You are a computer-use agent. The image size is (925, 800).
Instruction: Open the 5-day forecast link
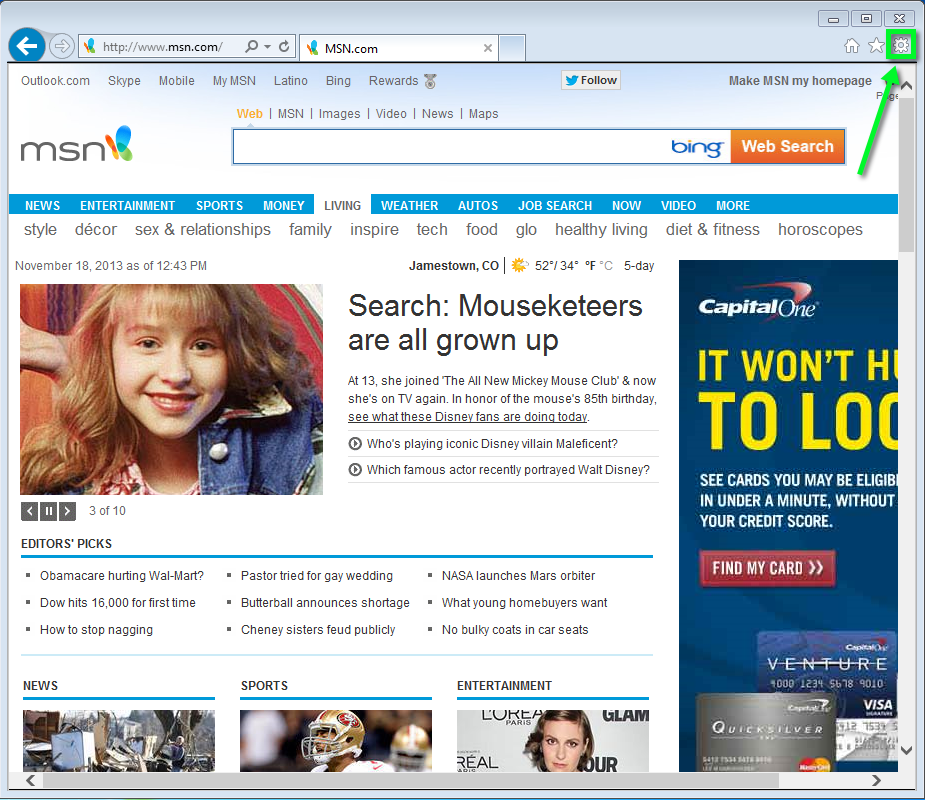[639, 265]
